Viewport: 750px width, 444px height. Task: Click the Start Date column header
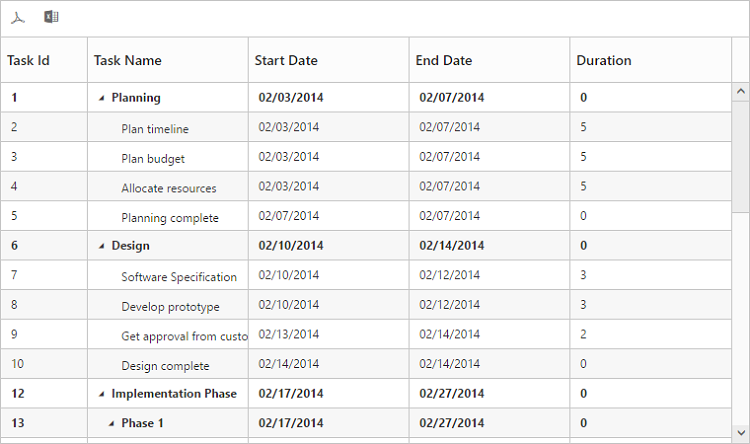(x=286, y=60)
